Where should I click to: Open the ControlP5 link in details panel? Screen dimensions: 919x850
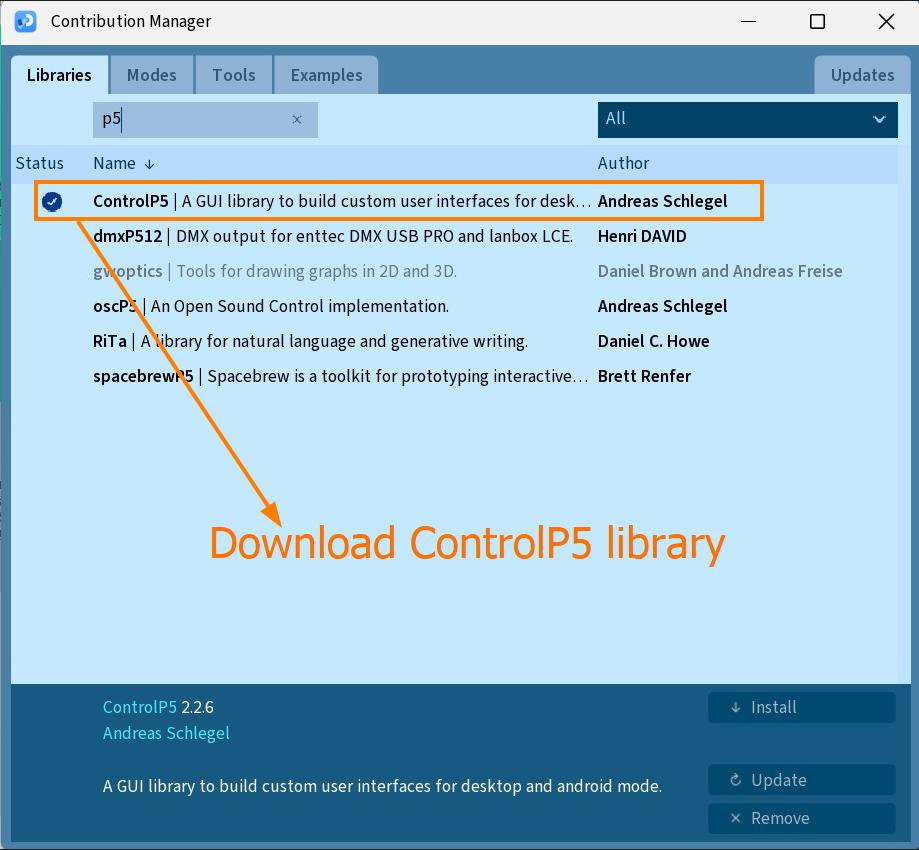(x=139, y=707)
